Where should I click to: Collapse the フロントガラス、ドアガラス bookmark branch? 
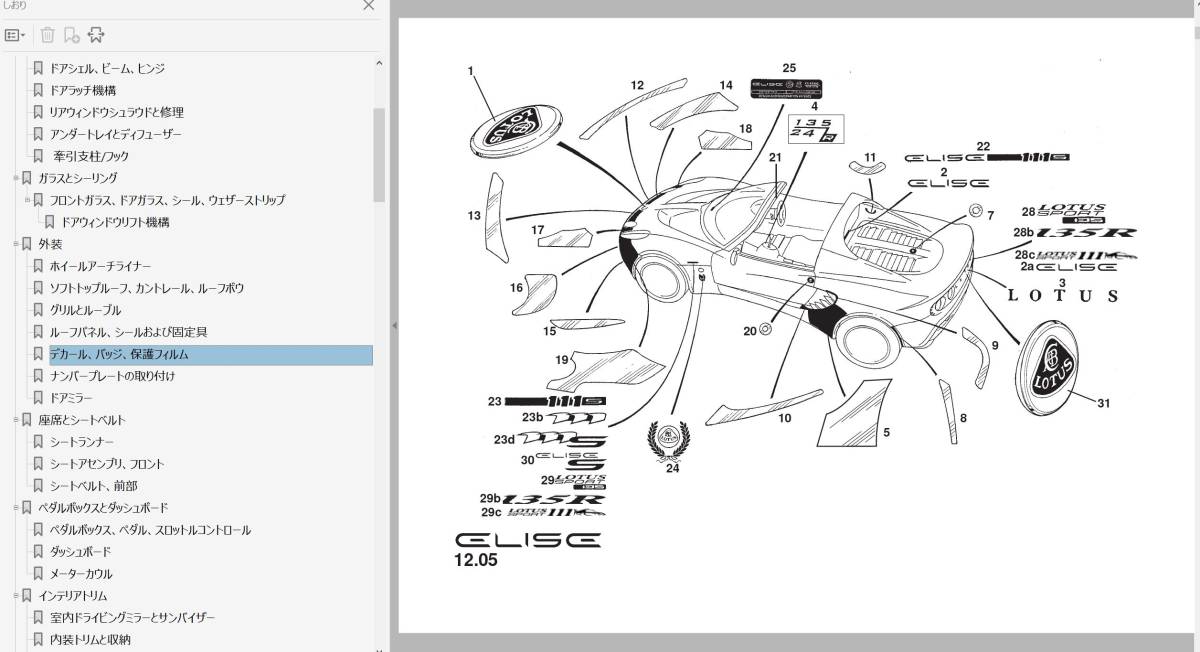[x=28, y=201]
